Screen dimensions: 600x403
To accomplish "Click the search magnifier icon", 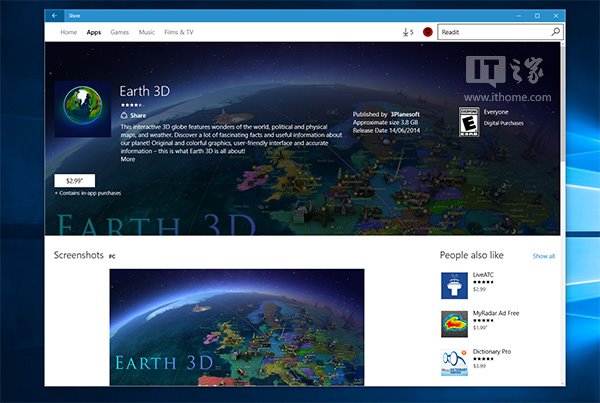I will [556, 32].
